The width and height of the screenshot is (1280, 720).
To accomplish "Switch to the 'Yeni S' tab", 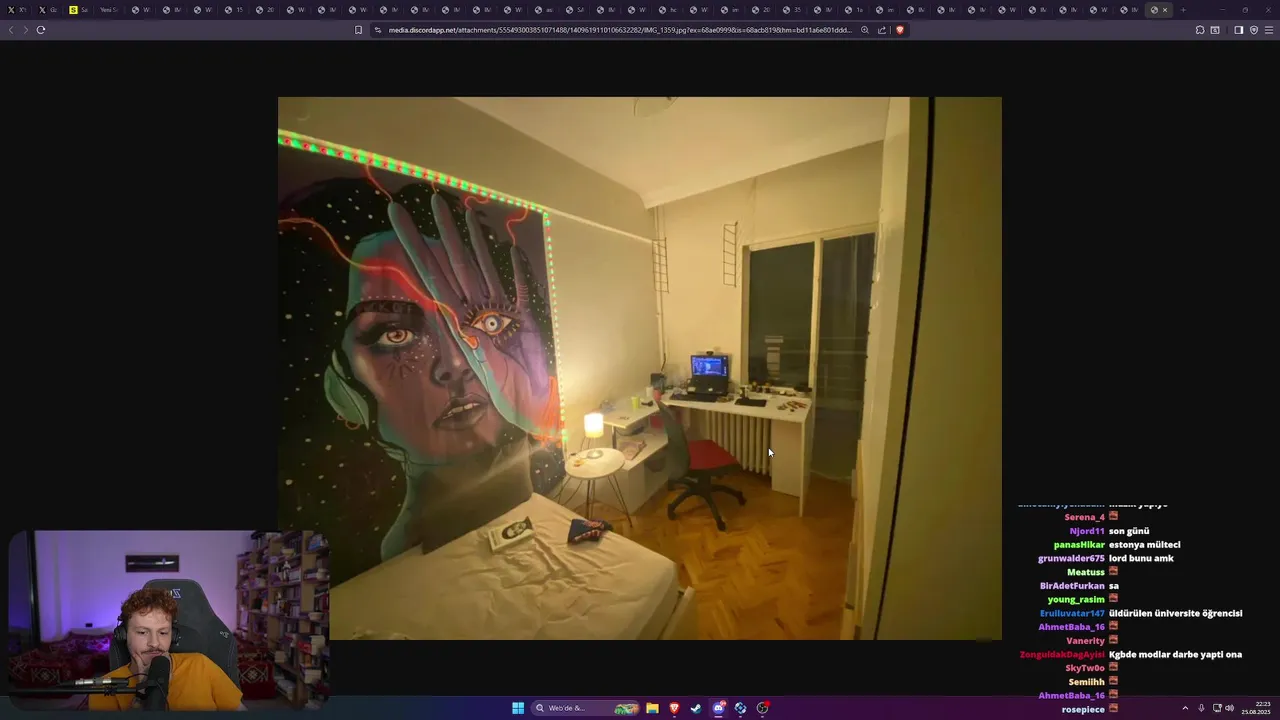I will pos(108,10).
